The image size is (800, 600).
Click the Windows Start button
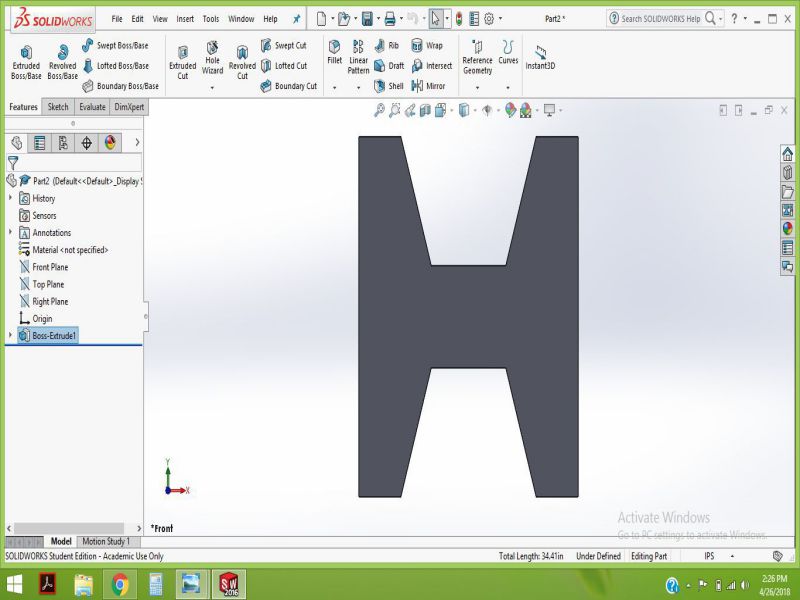tap(14, 584)
